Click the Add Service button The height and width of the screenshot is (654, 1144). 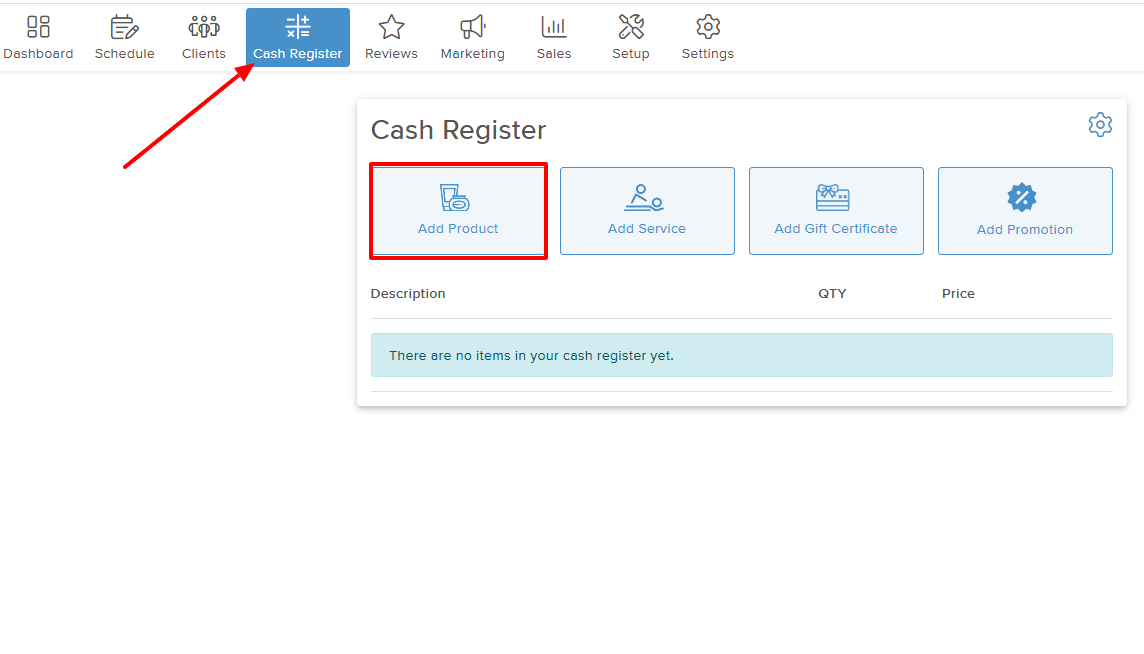(647, 211)
